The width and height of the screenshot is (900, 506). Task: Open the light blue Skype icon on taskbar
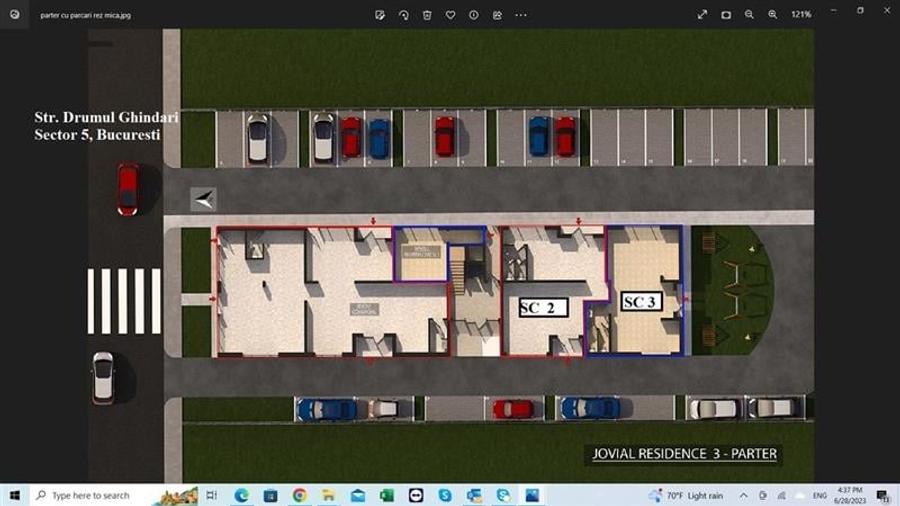click(x=503, y=495)
